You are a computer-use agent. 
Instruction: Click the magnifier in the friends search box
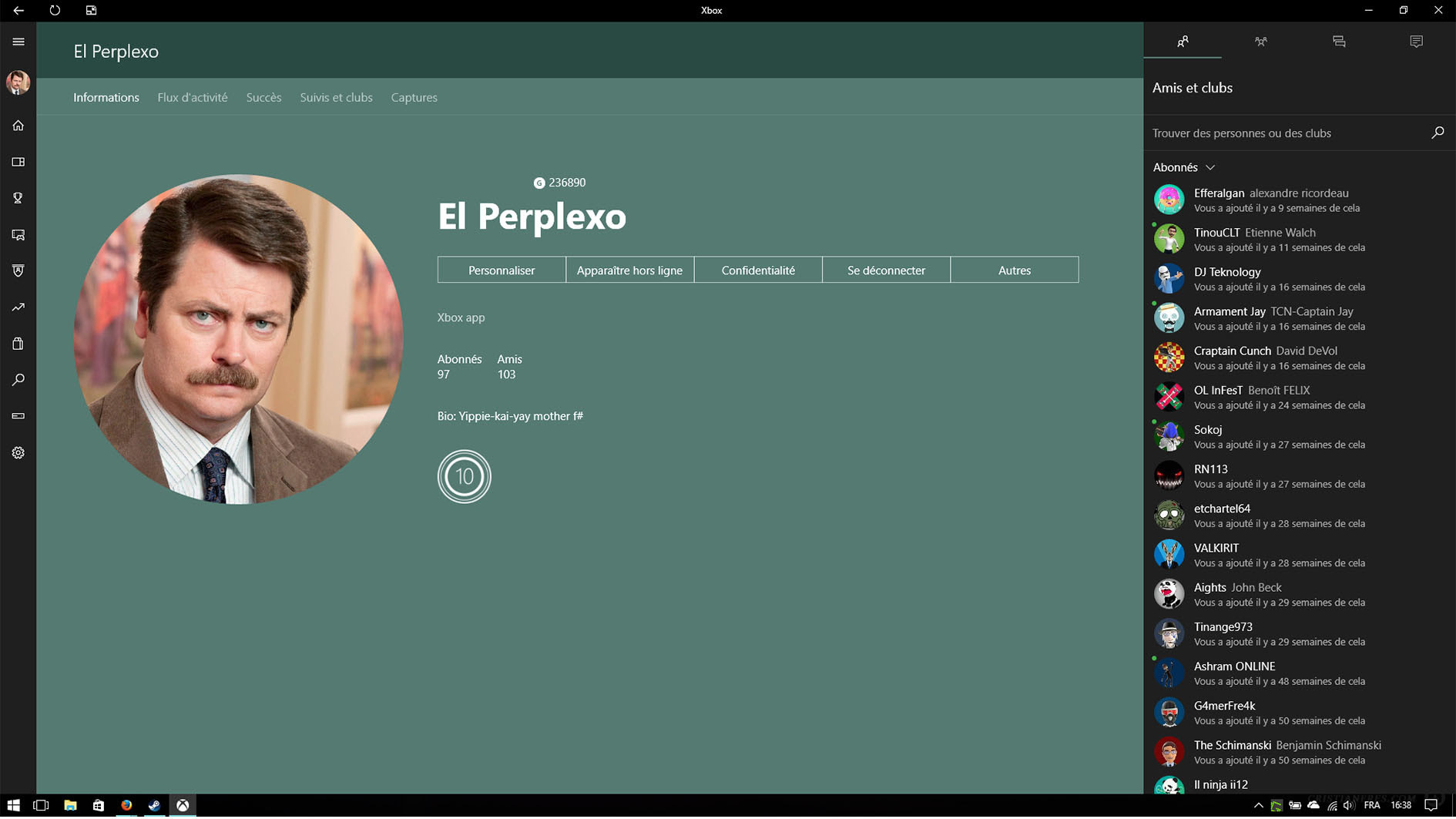1438,133
